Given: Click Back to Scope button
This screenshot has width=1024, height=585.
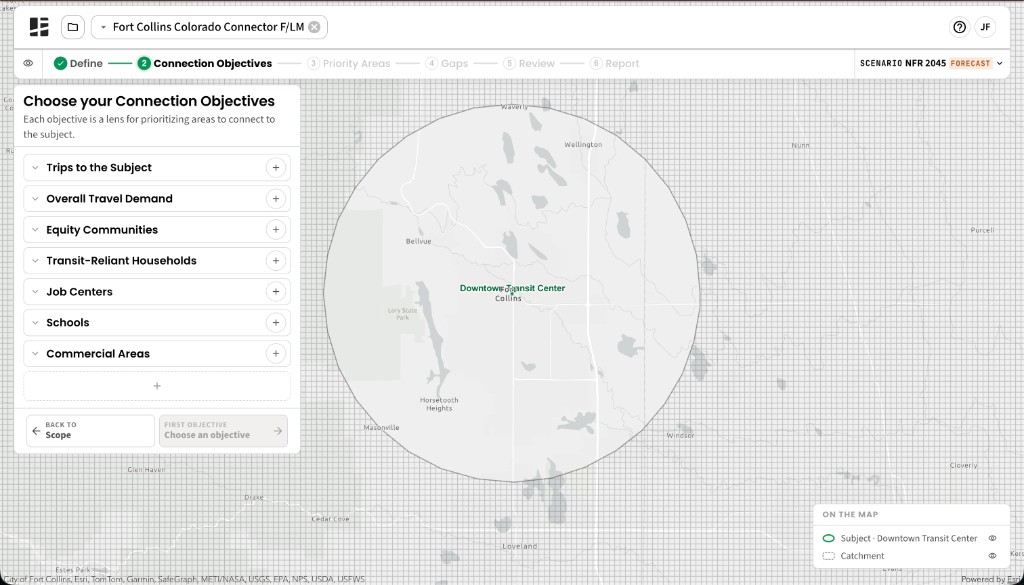Looking at the screenshot, I should coord(90,431).
